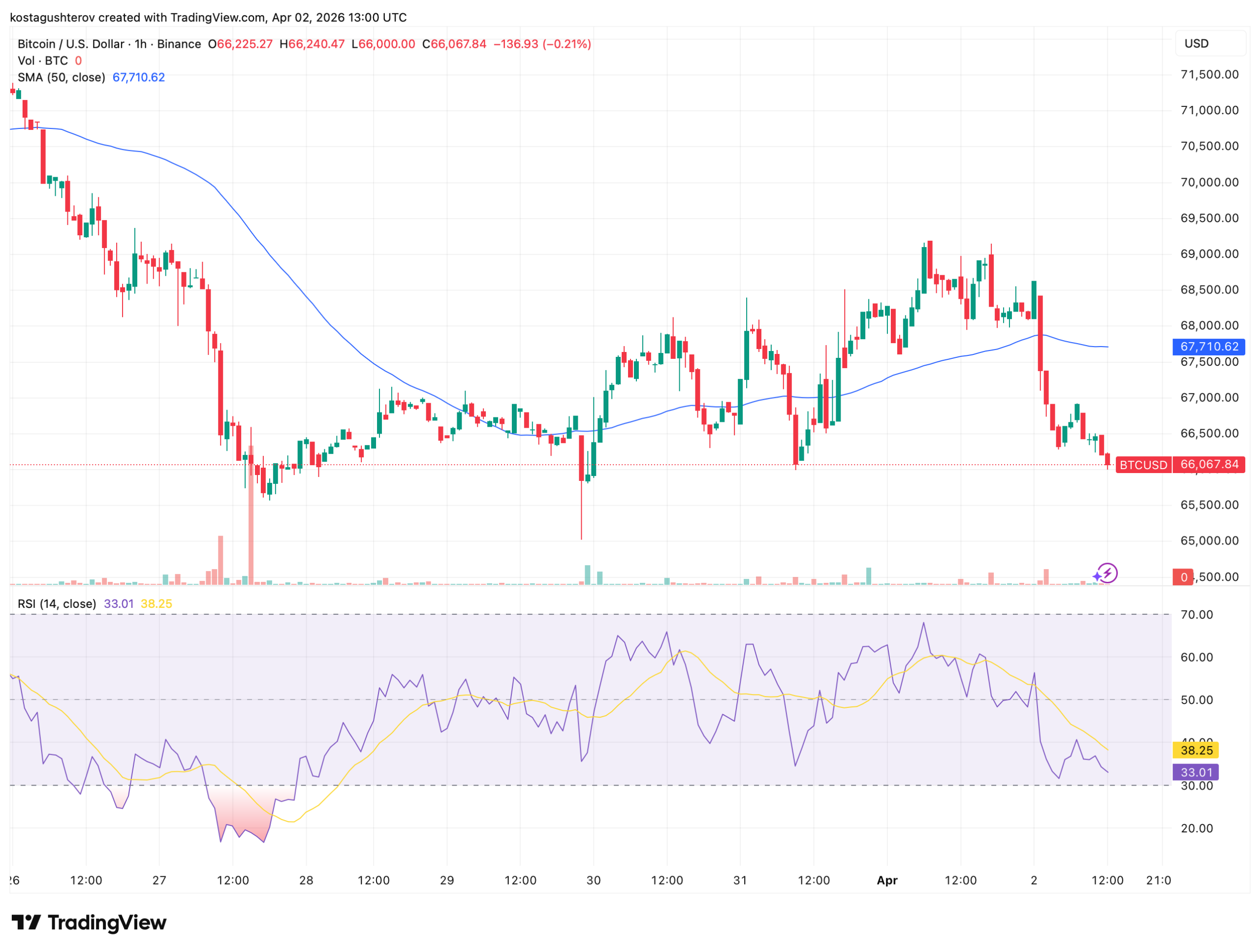The height and width of the screenshot is (952, 1260).
Task: Select the SMA (50, close) indicator legend
Action: coord(62,77)
